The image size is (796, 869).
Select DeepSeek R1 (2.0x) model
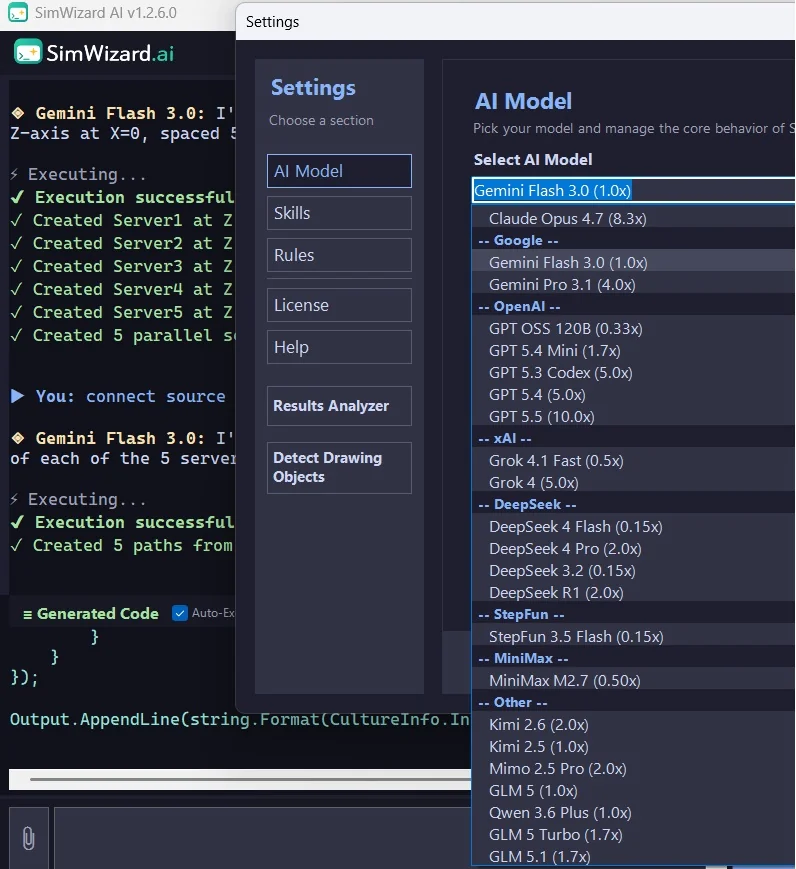tap(634, 592)
